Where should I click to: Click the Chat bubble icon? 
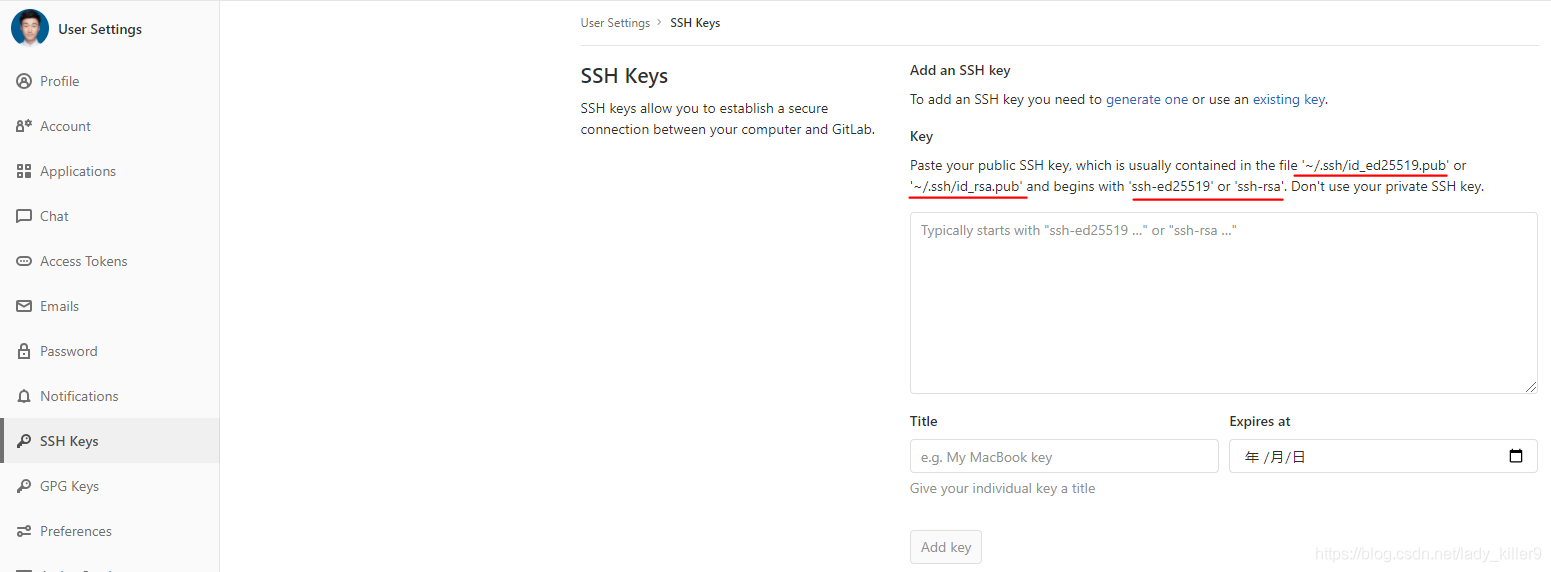24,216
